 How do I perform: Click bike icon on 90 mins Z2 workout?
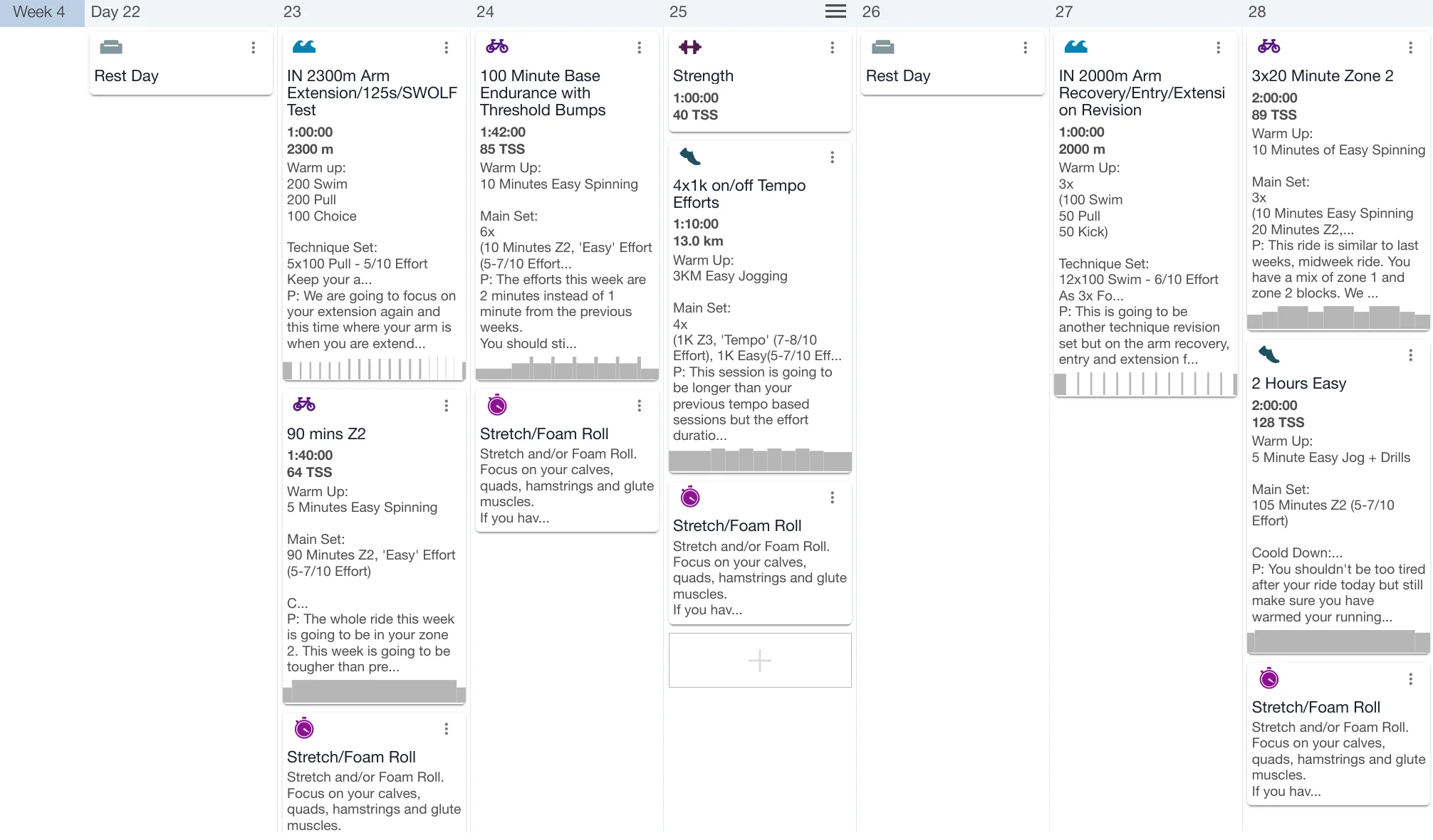point(304,405)
